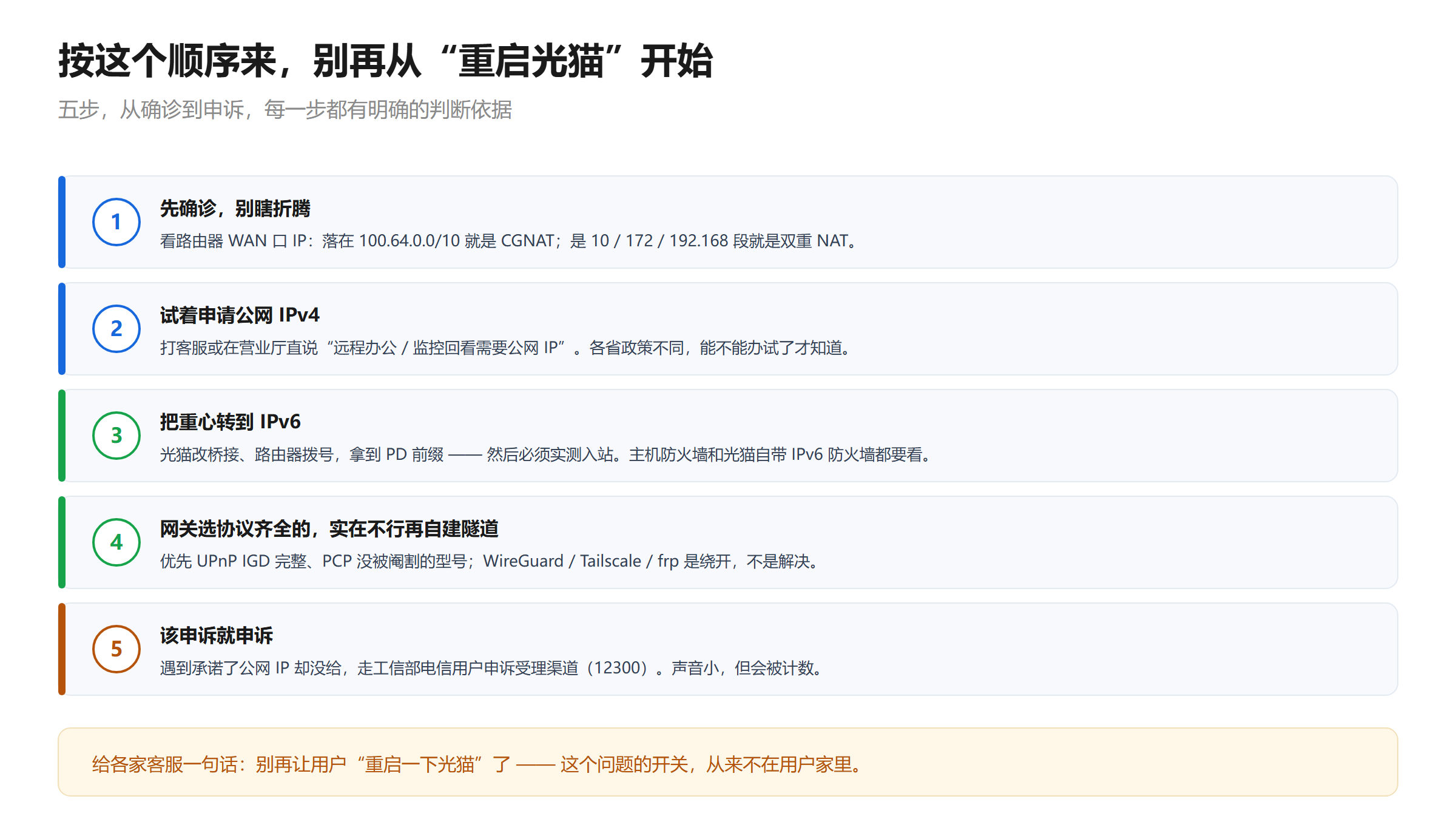Click the footer note 给各家客服一句话
Image resolution: width=1456 pixels, height=819 pixels.
478,764
